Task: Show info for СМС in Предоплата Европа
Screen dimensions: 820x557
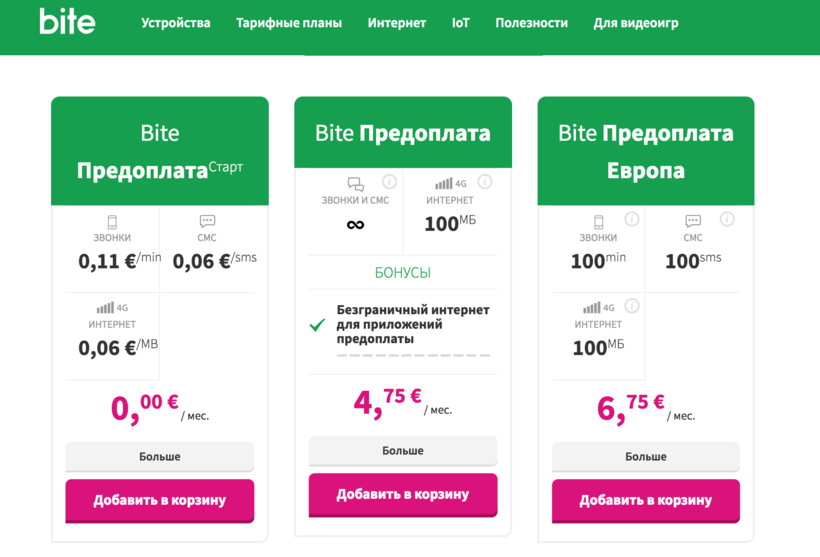Action: click(x=727, y=220)
